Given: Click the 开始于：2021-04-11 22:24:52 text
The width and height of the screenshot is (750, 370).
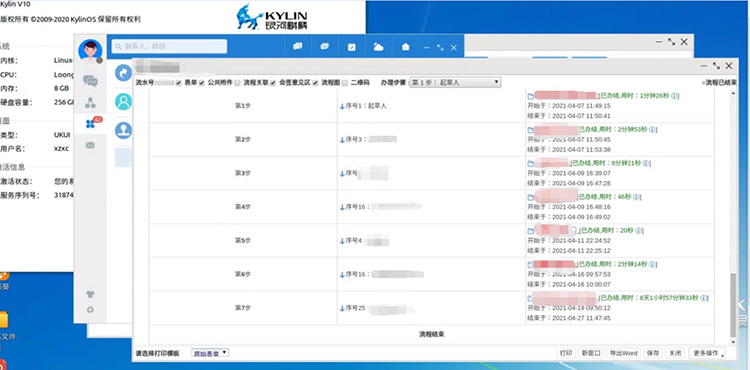Looking at the screenshot, I should pos(569,240).
